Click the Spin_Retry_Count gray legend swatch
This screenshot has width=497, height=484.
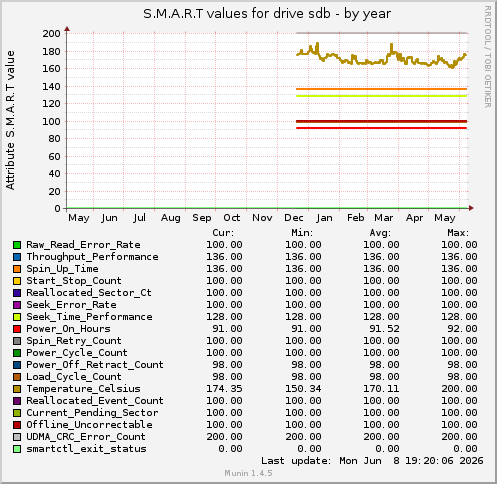click(17, 341)
